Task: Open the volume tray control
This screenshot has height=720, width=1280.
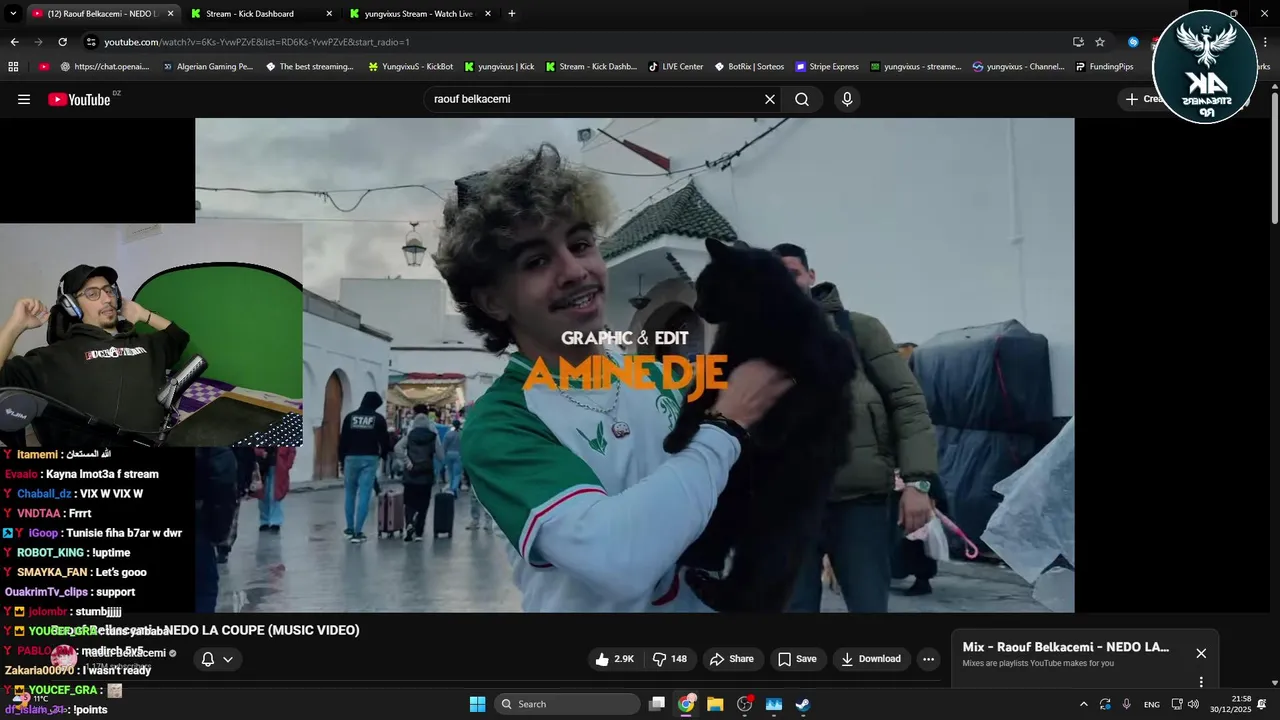Action: click(x=1193, y=704)
